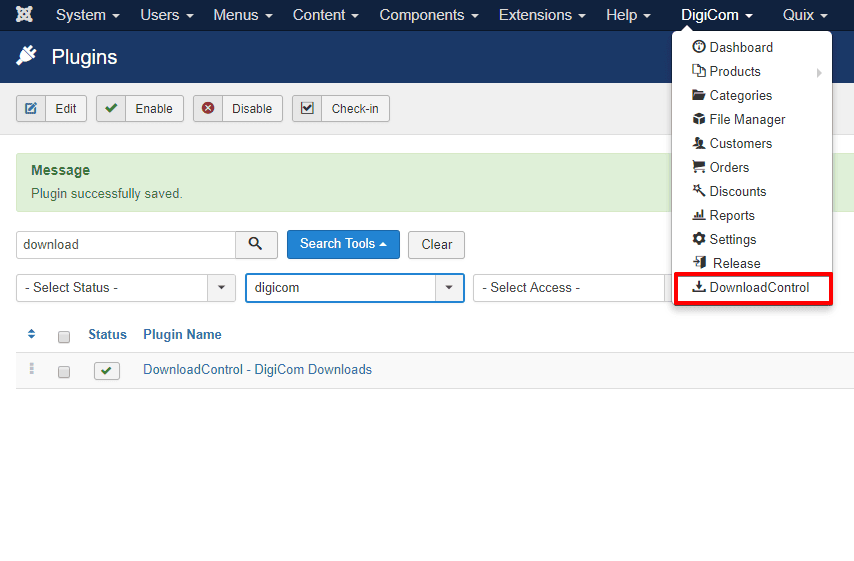Viewport: 854px width, 561px height.
Task: Select DownloadControl in DigiCom menu
Action: [x=758, y=288]
